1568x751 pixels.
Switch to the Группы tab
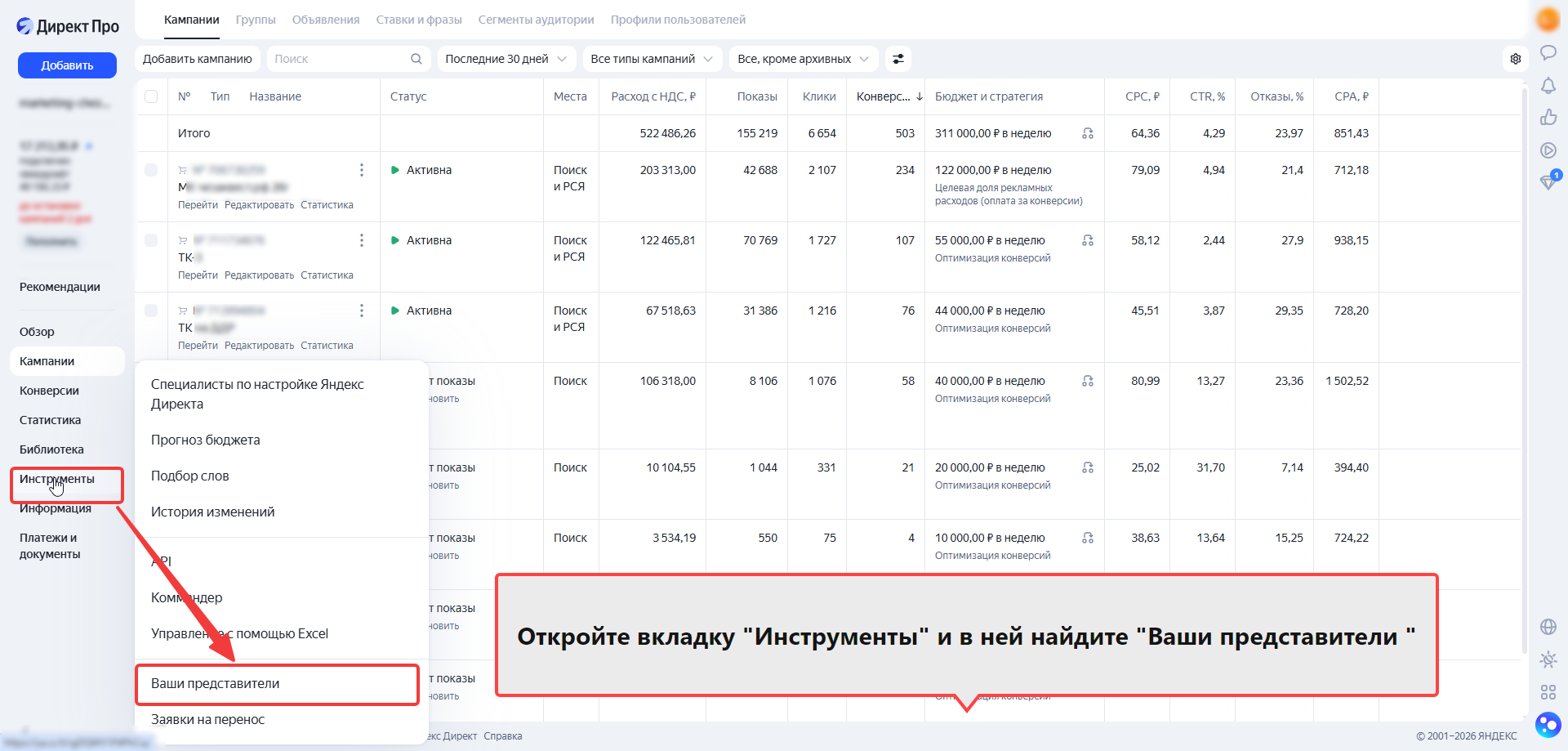[x=256, y=20]
